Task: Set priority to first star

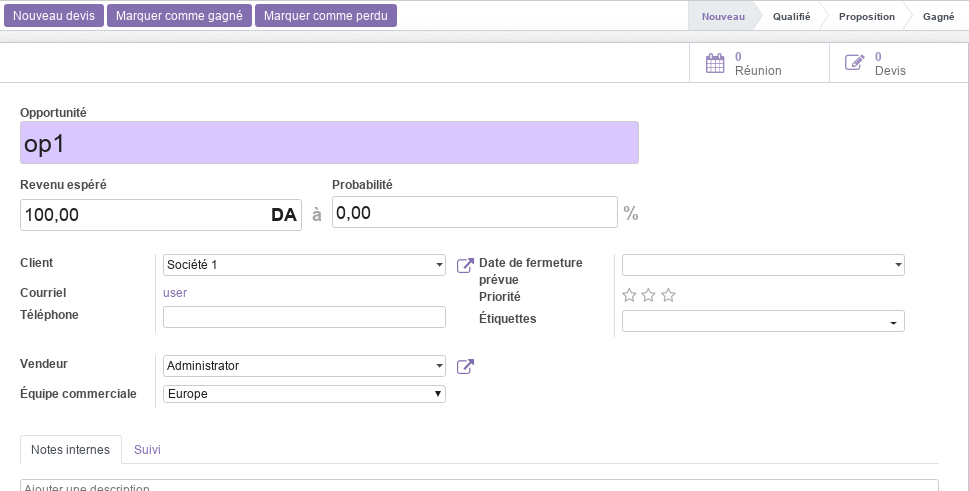Action: click(x=629, y=295)
